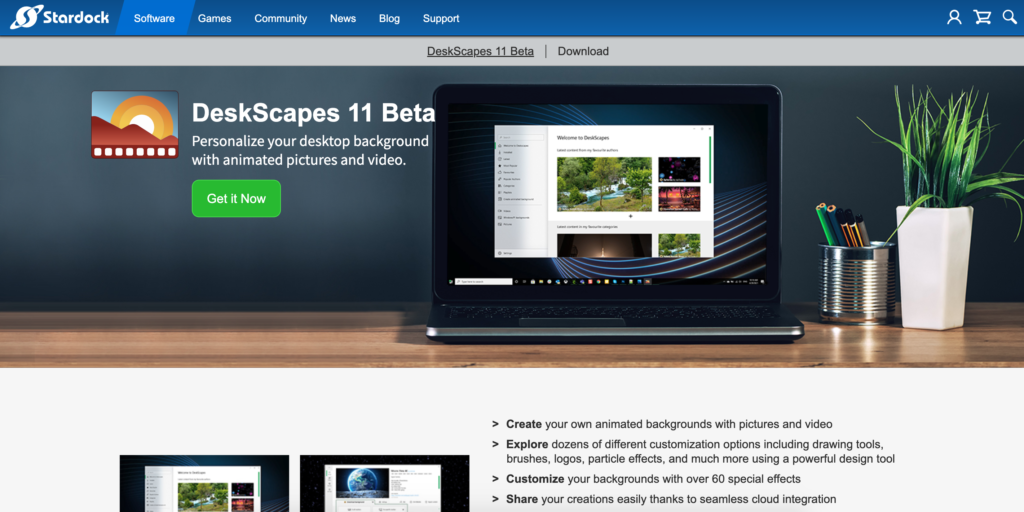Click the 'Share' feature bullet text
1024x512 pixels.
(x=671, y=499)
